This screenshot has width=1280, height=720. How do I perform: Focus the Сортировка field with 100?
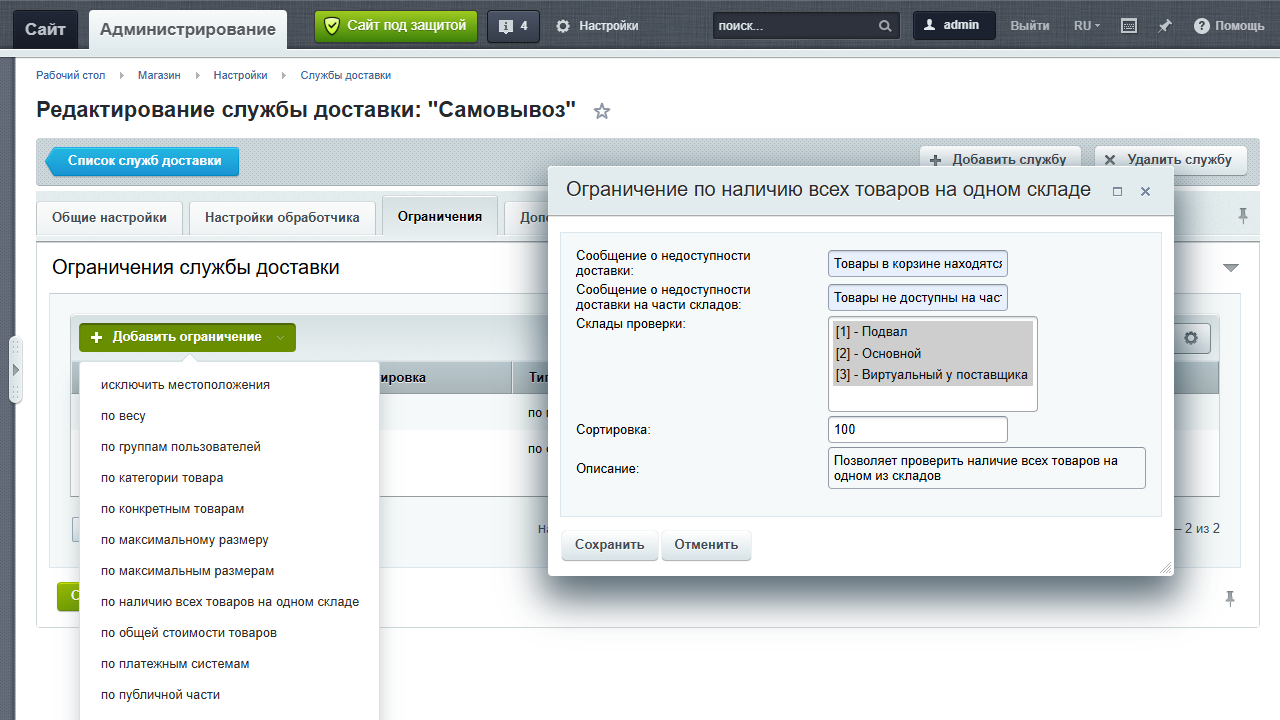pos(918,430)
